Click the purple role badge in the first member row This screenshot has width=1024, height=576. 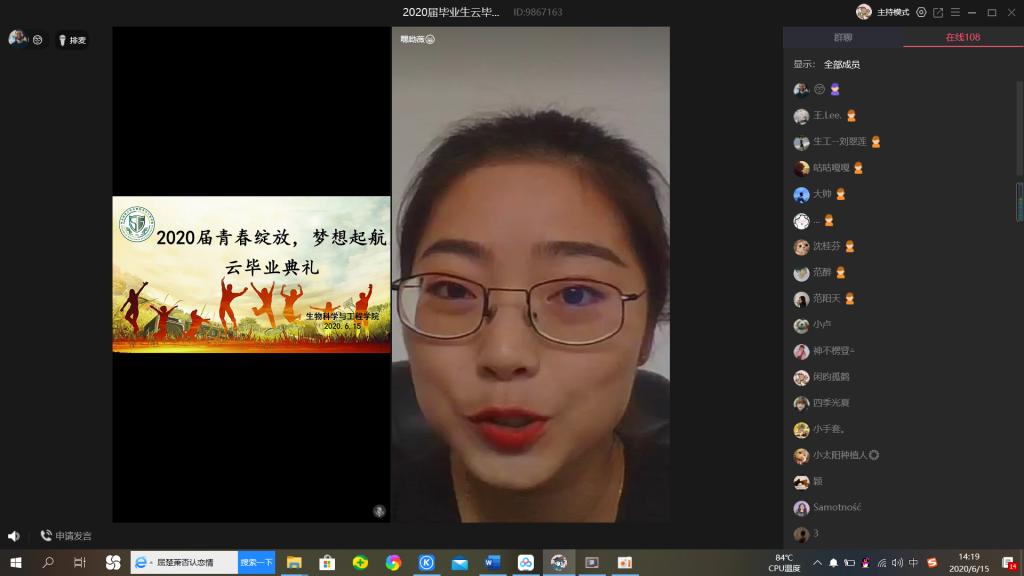click(835, 89)
